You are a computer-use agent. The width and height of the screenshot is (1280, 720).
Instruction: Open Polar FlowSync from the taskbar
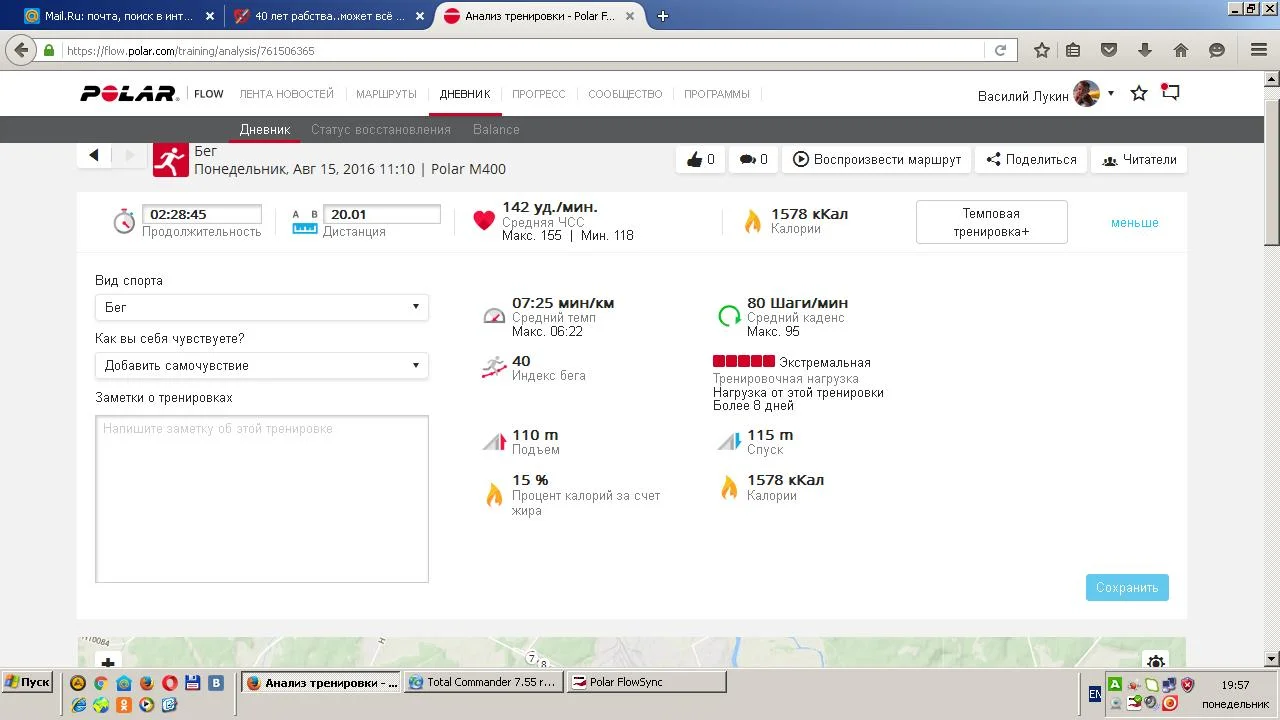click(646, 682)
